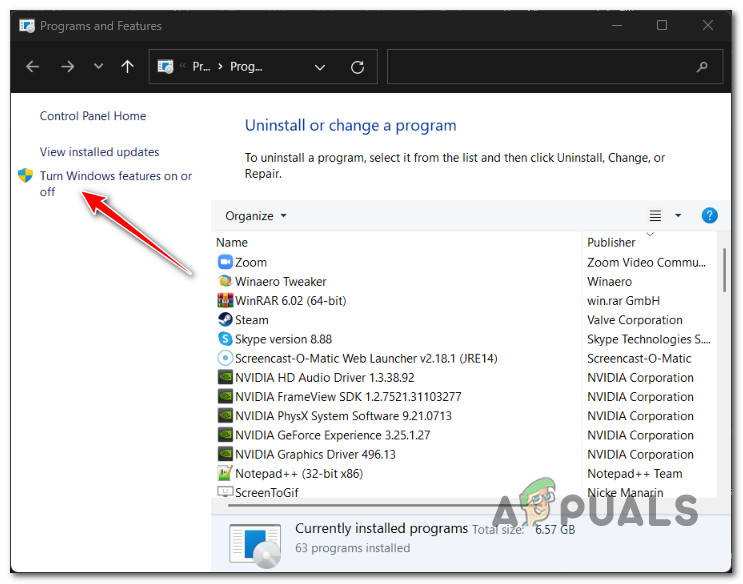This screenshot has height=584, width=743.
Task: Open View installed updates link
Action: (100, 152)
